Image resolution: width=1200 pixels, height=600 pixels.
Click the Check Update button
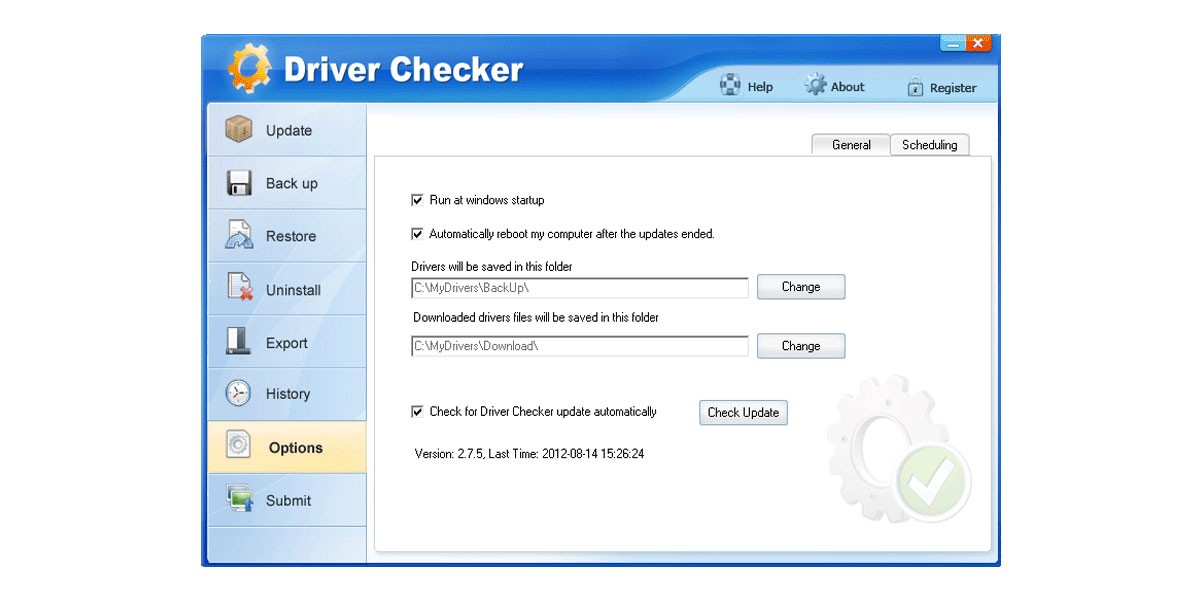click(743, 413)
